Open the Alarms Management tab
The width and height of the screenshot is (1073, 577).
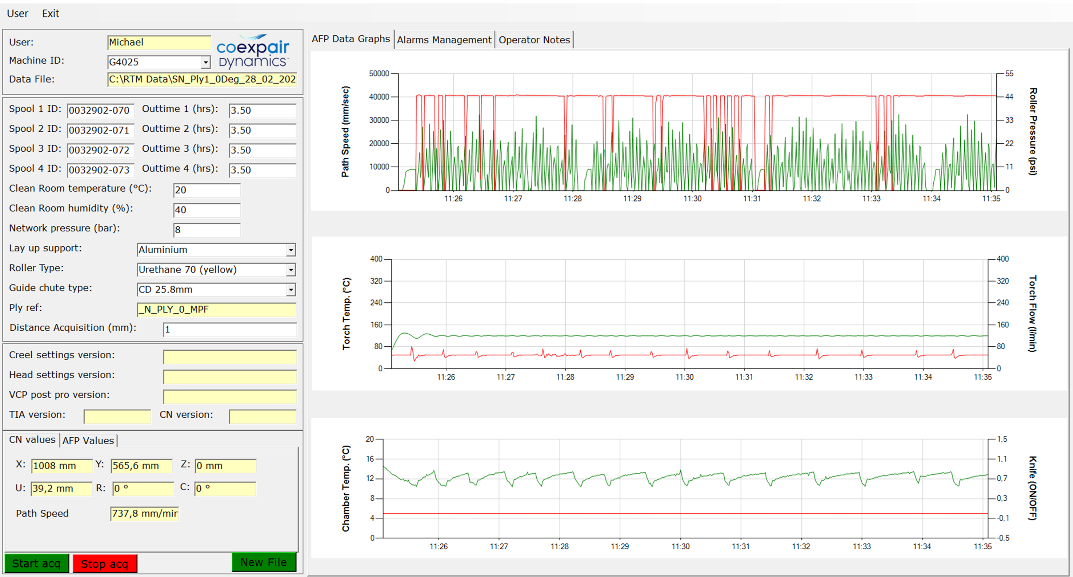tap(444, 40)
